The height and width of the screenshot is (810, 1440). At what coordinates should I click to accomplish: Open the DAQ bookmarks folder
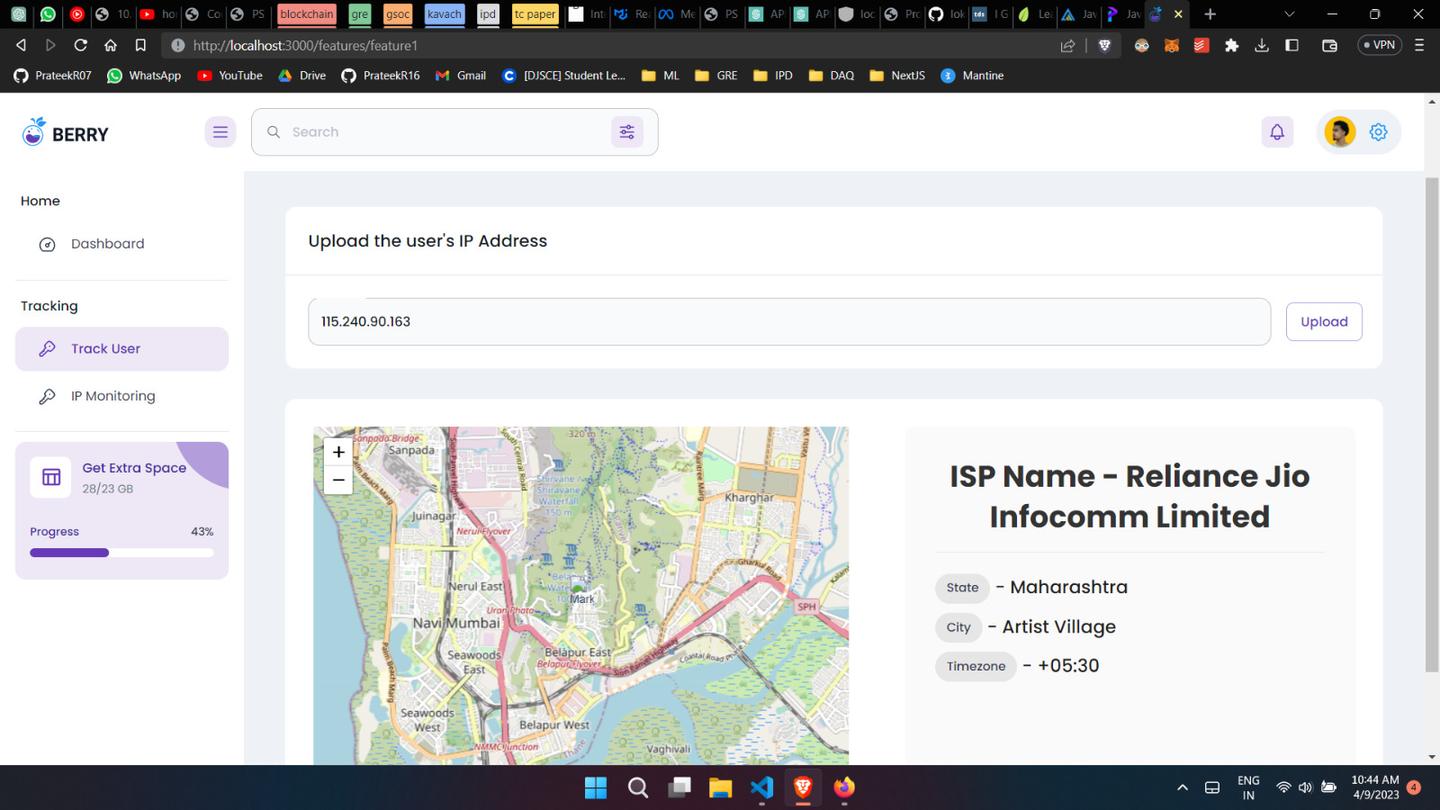[831, 75]
